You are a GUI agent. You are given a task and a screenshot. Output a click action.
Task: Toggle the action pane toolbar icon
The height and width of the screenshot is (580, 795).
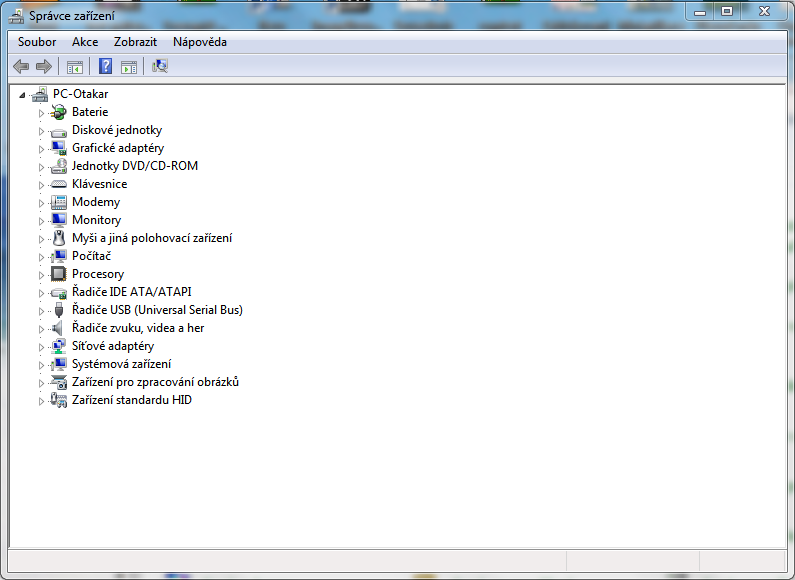129,66
